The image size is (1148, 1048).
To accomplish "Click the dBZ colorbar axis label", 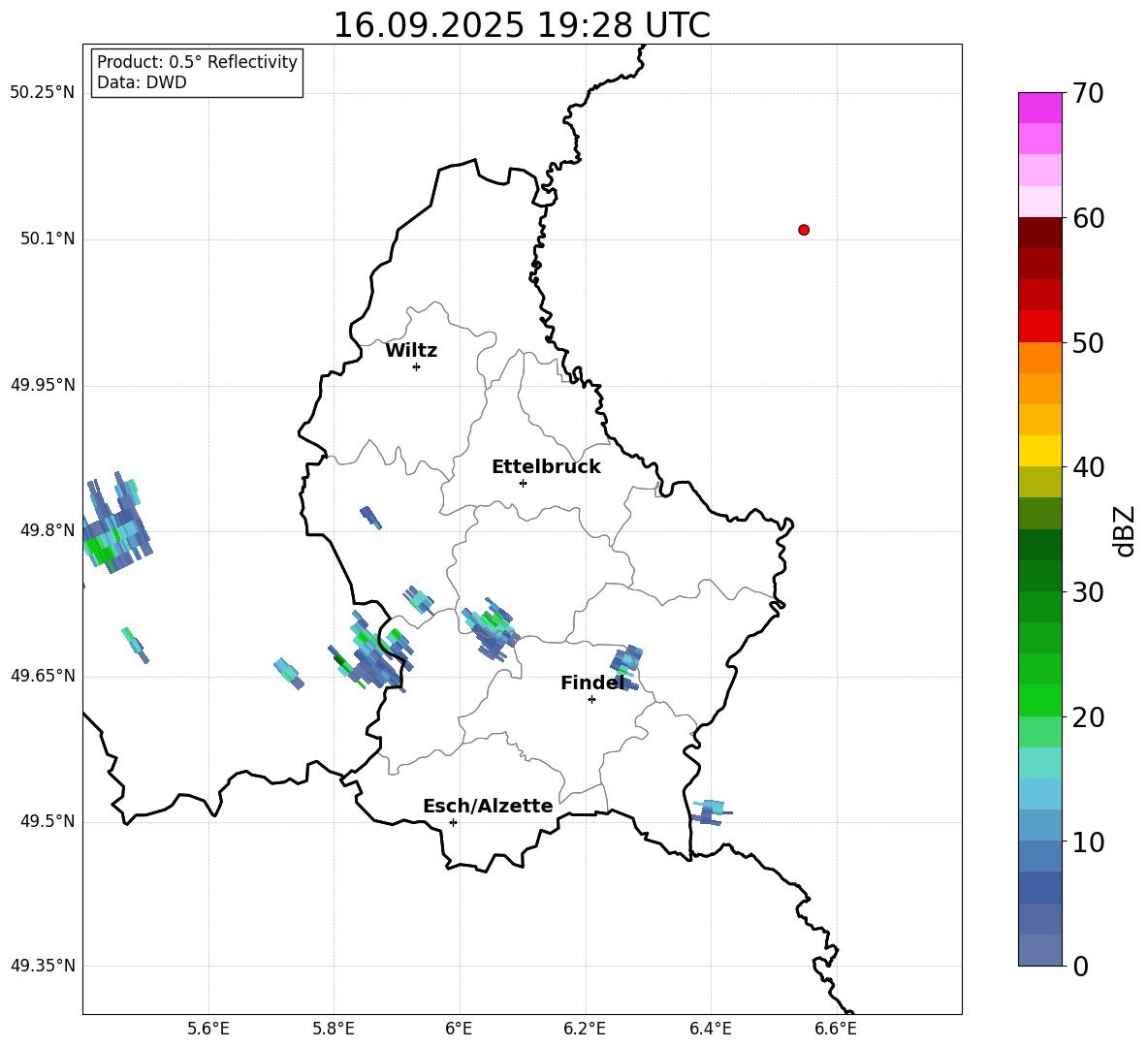I will [1124, 530].
